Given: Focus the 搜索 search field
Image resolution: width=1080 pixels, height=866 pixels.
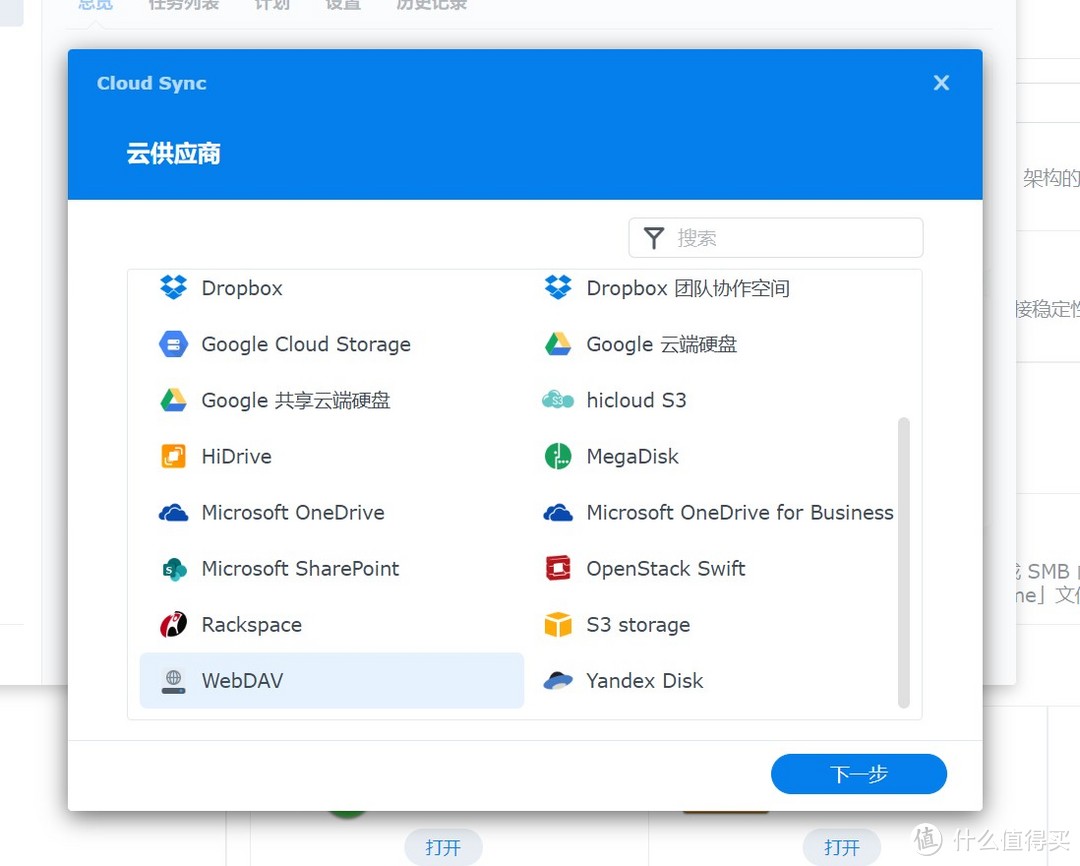Looking at the screenshot, I should click(776, 238).
